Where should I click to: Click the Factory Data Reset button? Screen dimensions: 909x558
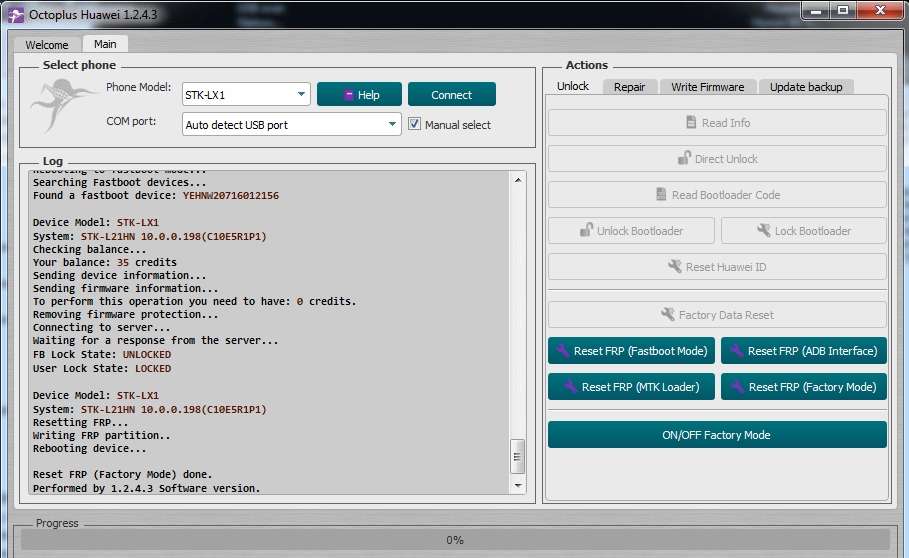coord(717,315)
